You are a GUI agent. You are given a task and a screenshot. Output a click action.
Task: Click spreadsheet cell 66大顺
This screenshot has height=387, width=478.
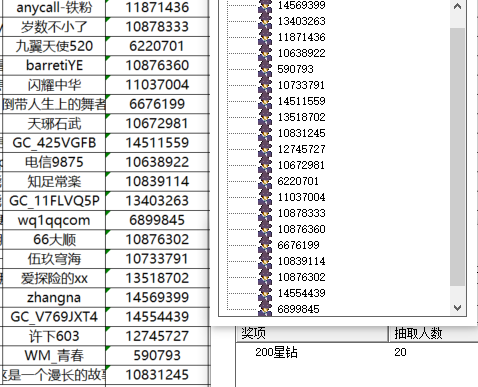click(x=54, y=239)
